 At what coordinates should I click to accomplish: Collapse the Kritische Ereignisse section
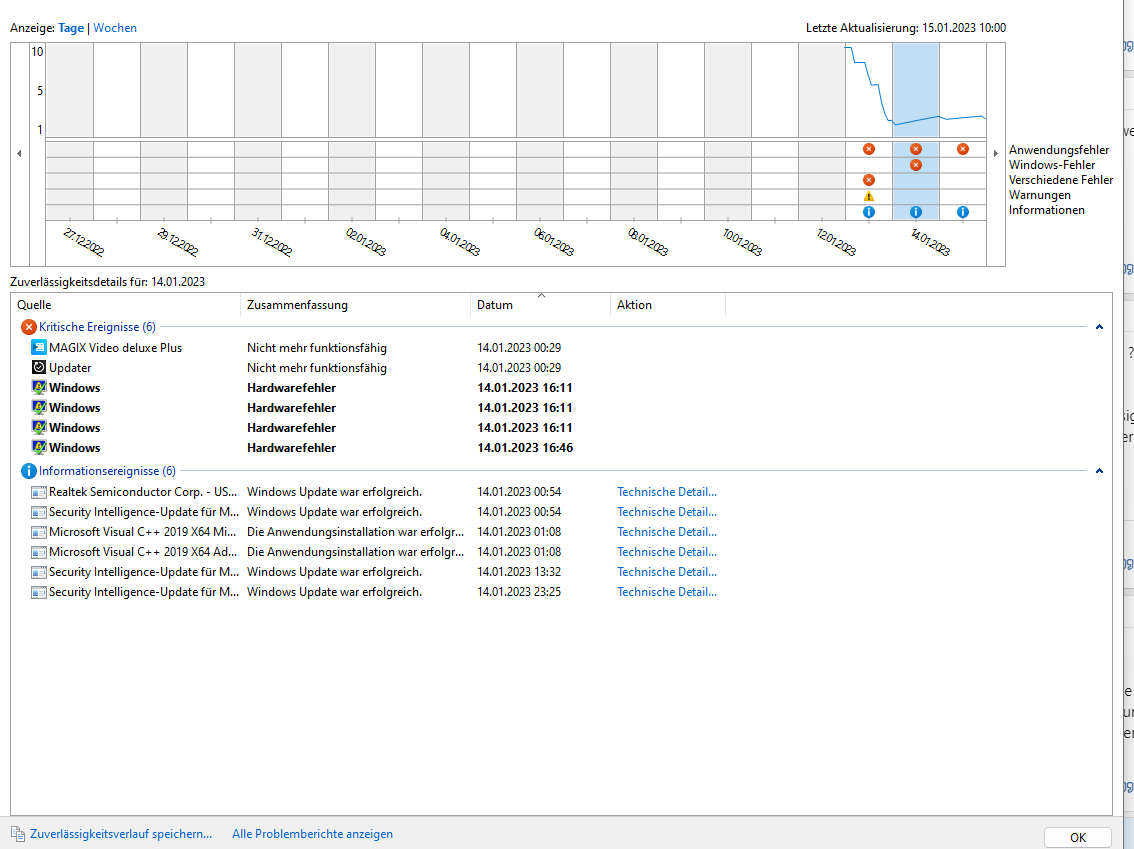pyautogui.click(x=1098, y=326)
